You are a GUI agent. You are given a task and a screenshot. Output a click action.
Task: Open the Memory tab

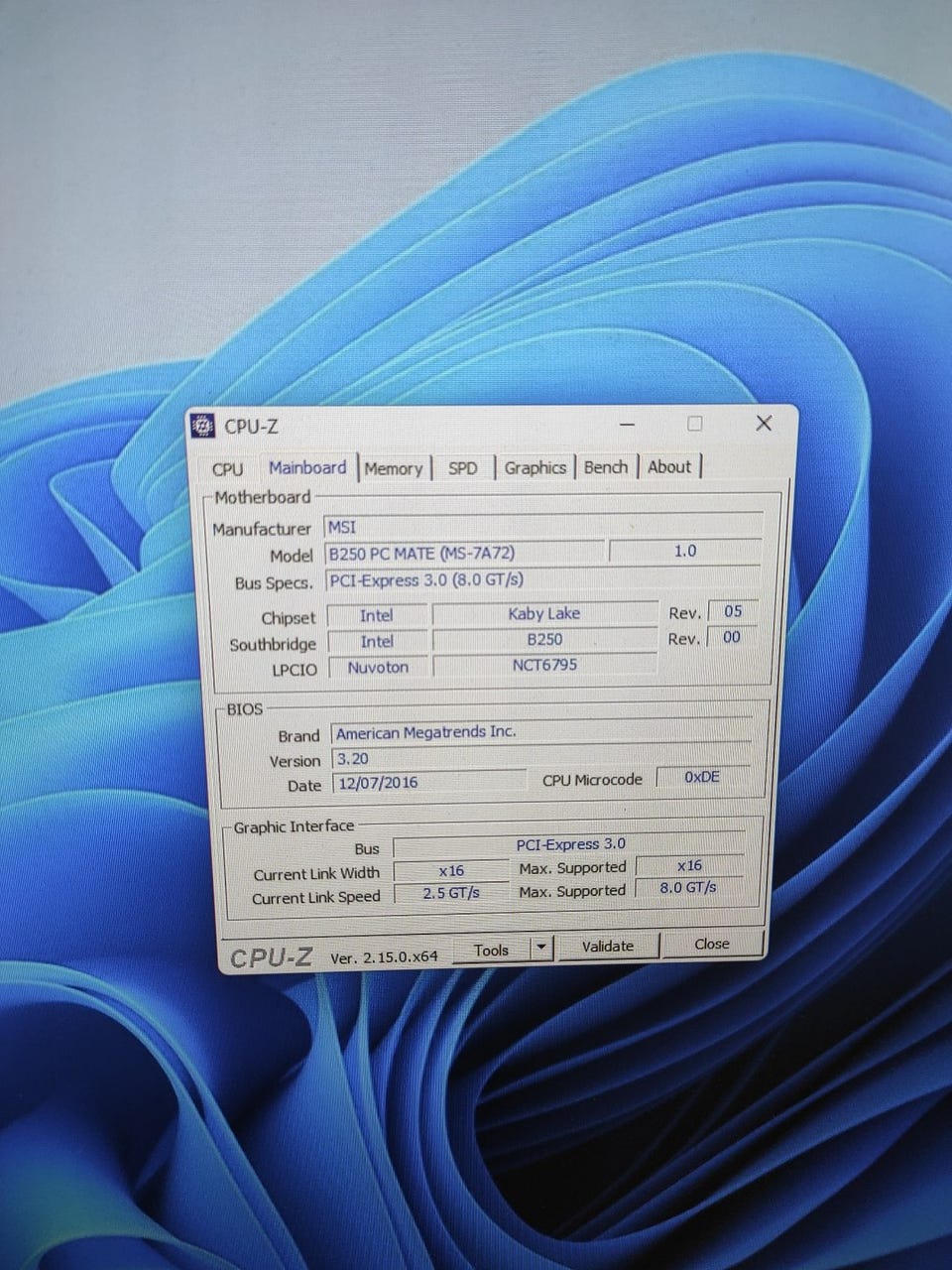pyautogui.click(x=394, y=468)
